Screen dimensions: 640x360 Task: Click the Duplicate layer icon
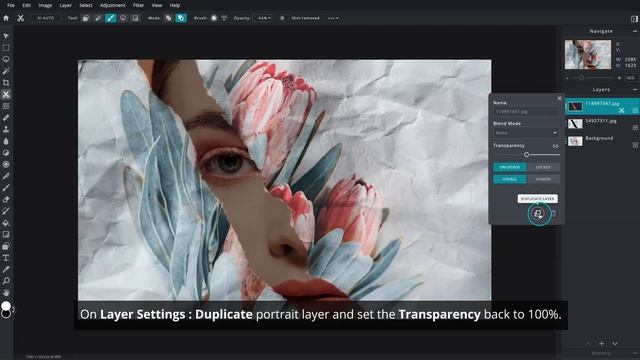pos(538,213)
